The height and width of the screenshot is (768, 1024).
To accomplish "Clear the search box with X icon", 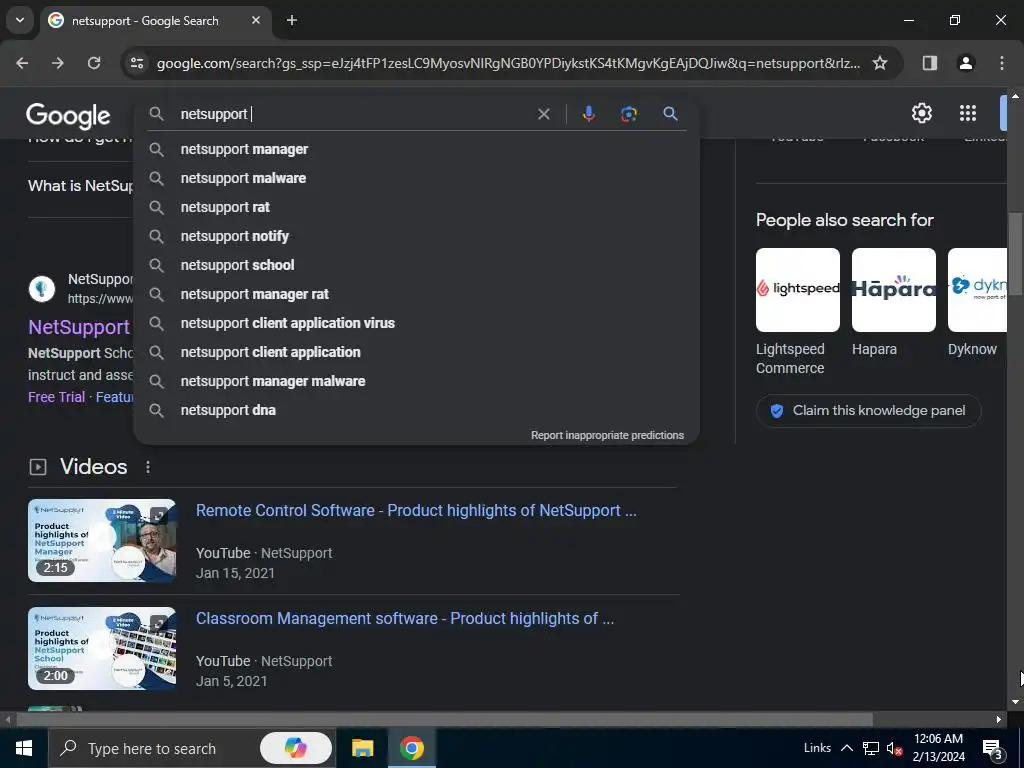I will pos(543,114).
